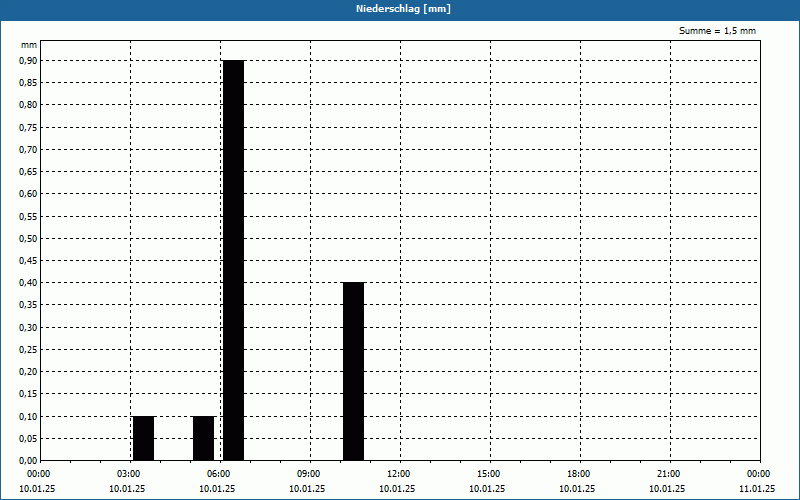
Task: Click the mm unit label on y-axis
Action: (29, 45)
